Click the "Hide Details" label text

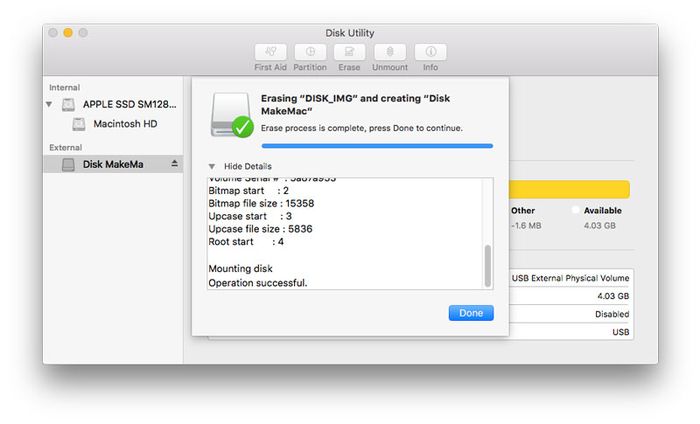pyautogui.click(x=248, y=166)
